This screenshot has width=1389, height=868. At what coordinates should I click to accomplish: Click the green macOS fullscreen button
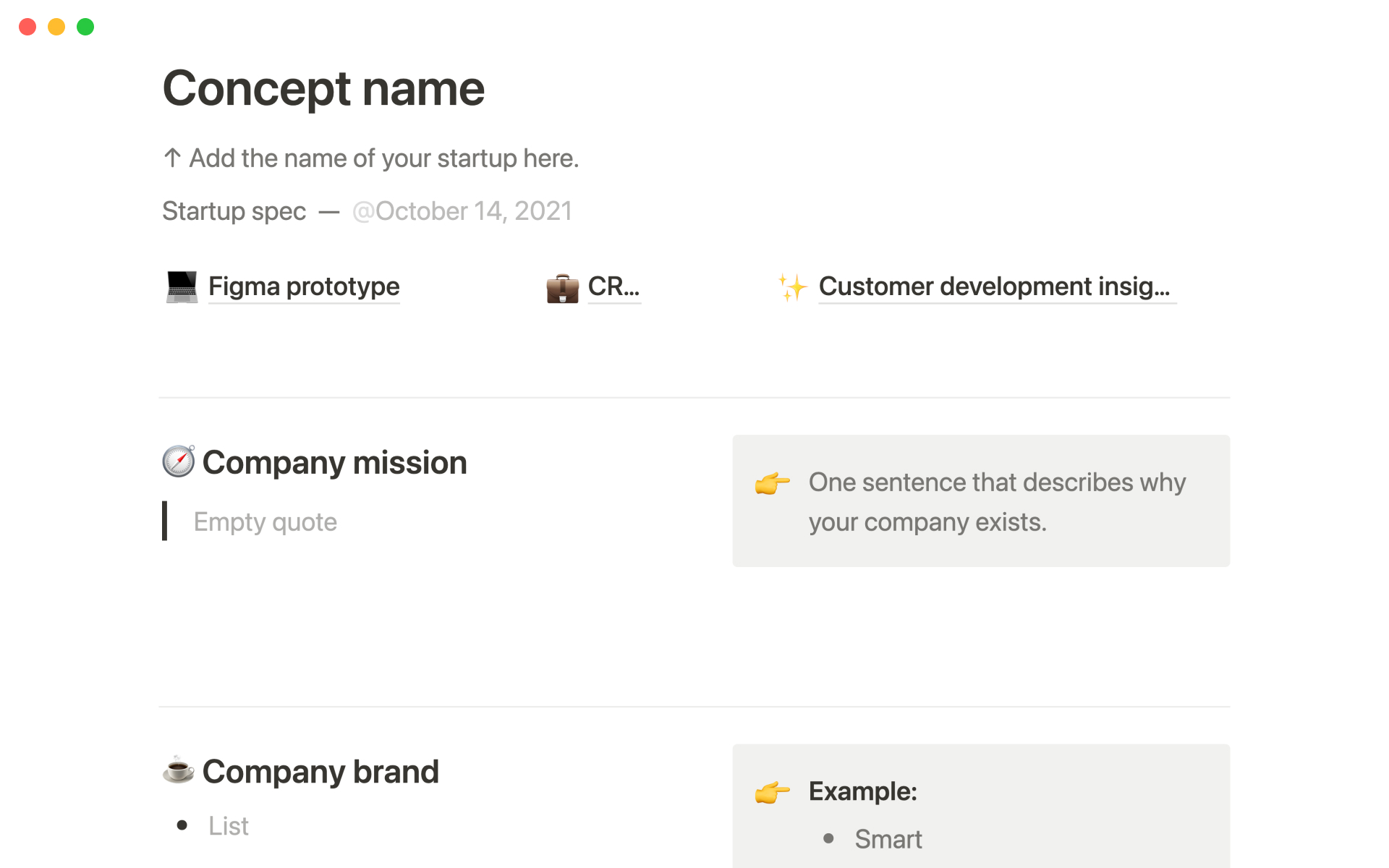click(x=85, y=27)
